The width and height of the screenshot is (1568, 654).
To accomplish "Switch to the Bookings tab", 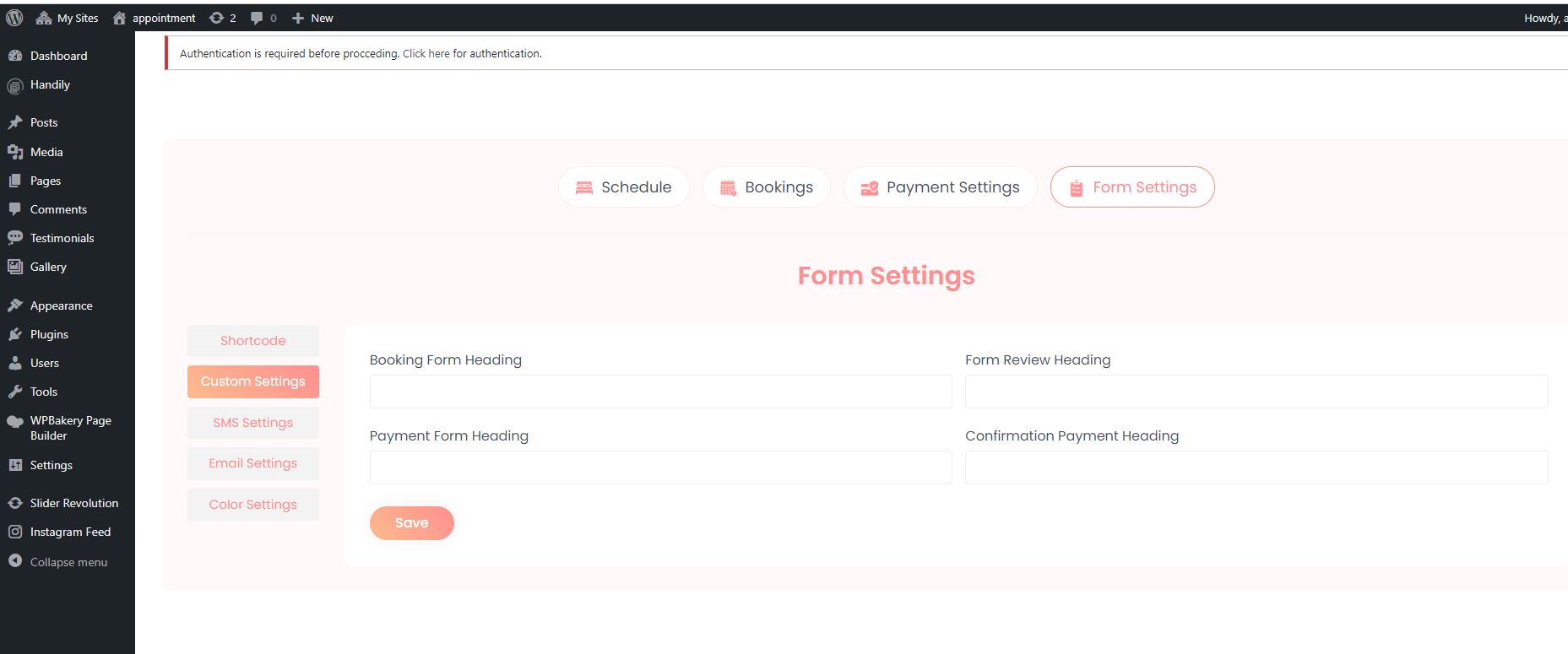I will click(x=767, y=187).
